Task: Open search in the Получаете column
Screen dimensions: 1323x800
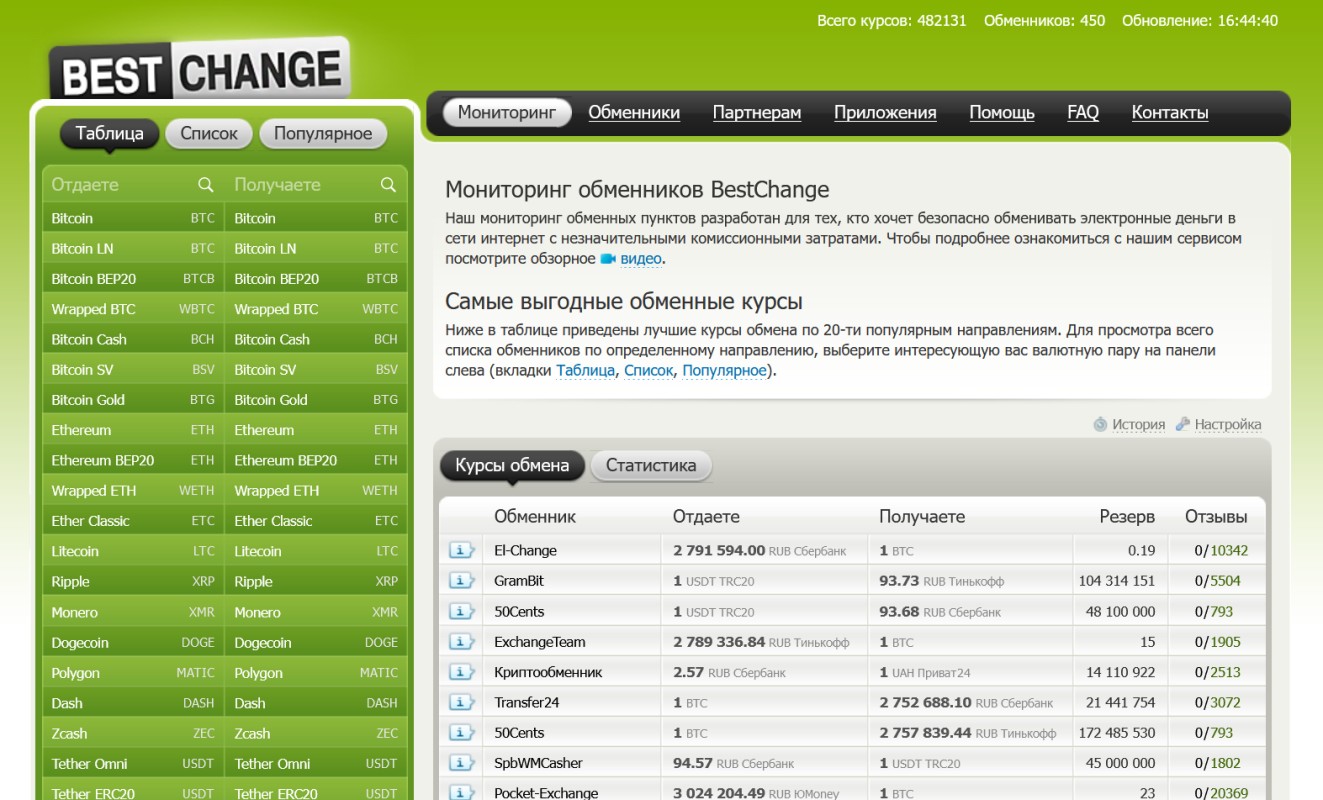Action: (x=389, y=185)
